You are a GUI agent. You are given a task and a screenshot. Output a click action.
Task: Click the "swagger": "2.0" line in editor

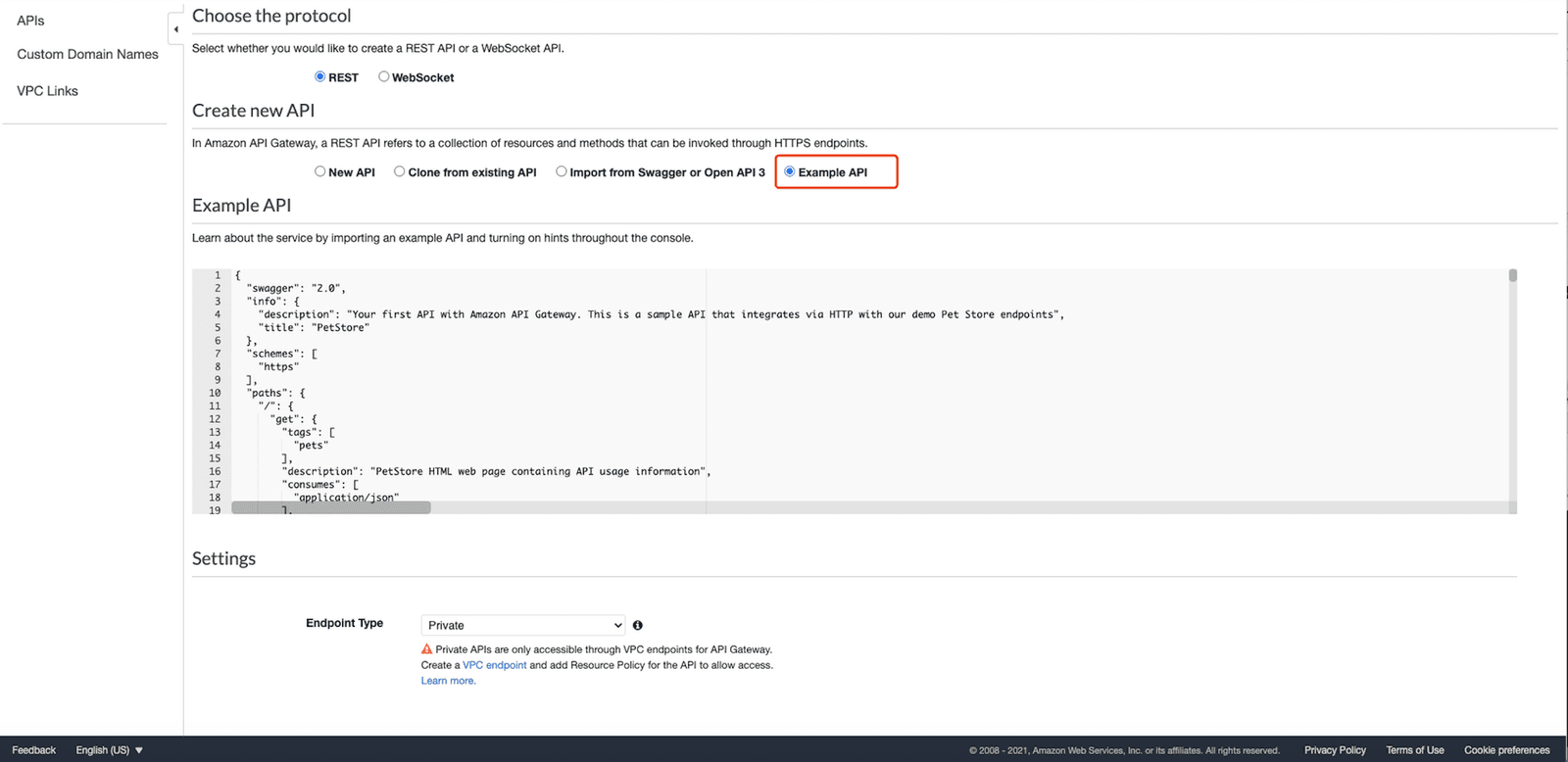(296, 288)
